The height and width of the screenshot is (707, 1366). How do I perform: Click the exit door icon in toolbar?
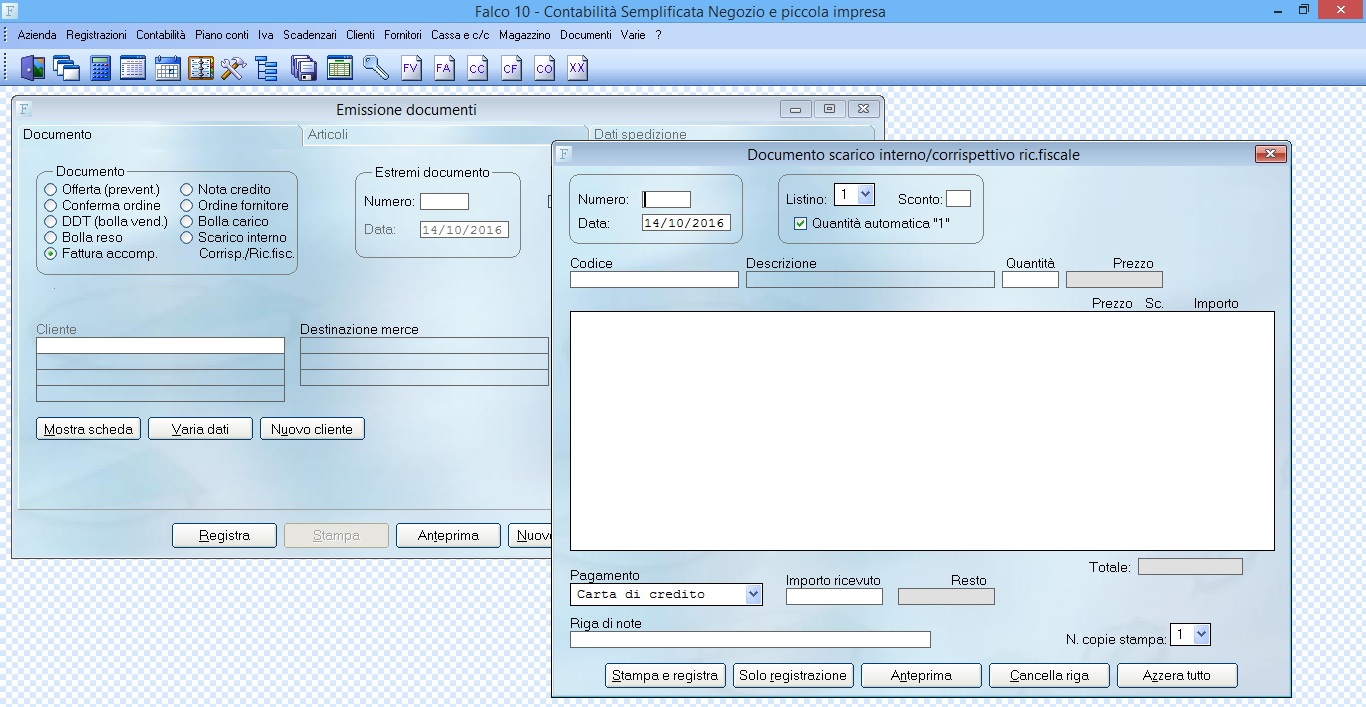click(x=33, y=68)
